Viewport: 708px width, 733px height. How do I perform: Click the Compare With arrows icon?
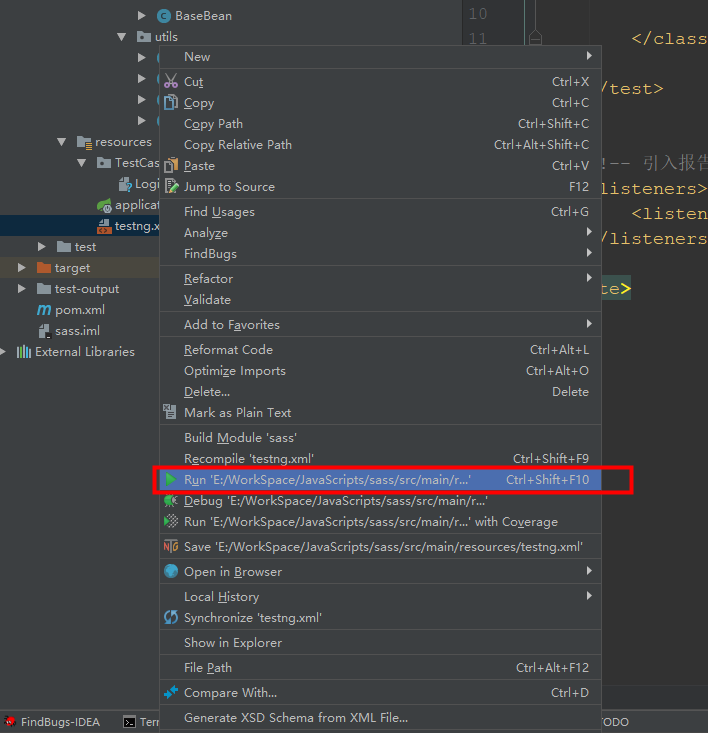point(171,692)
